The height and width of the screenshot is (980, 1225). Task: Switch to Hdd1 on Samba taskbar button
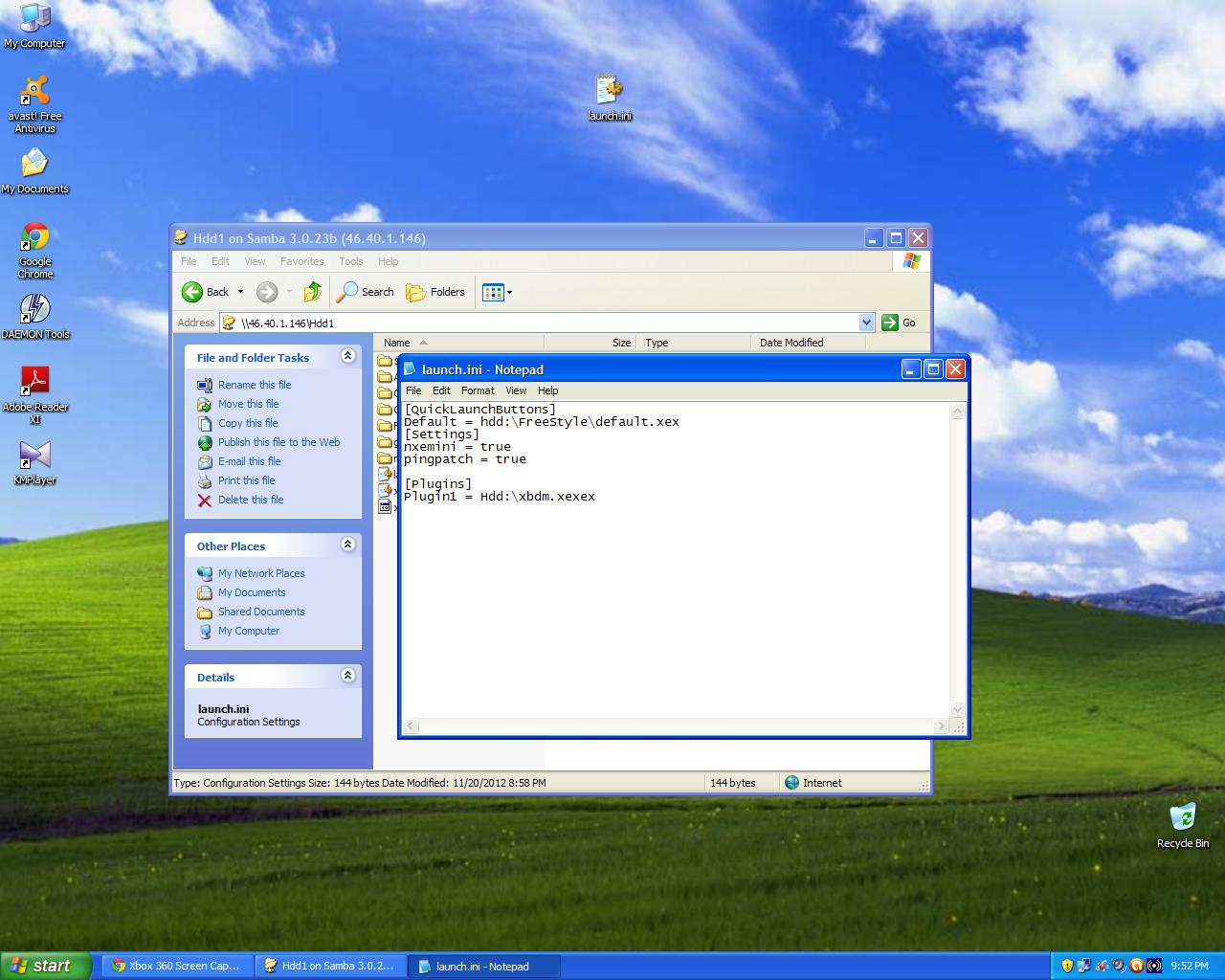(x=329, y=966)
